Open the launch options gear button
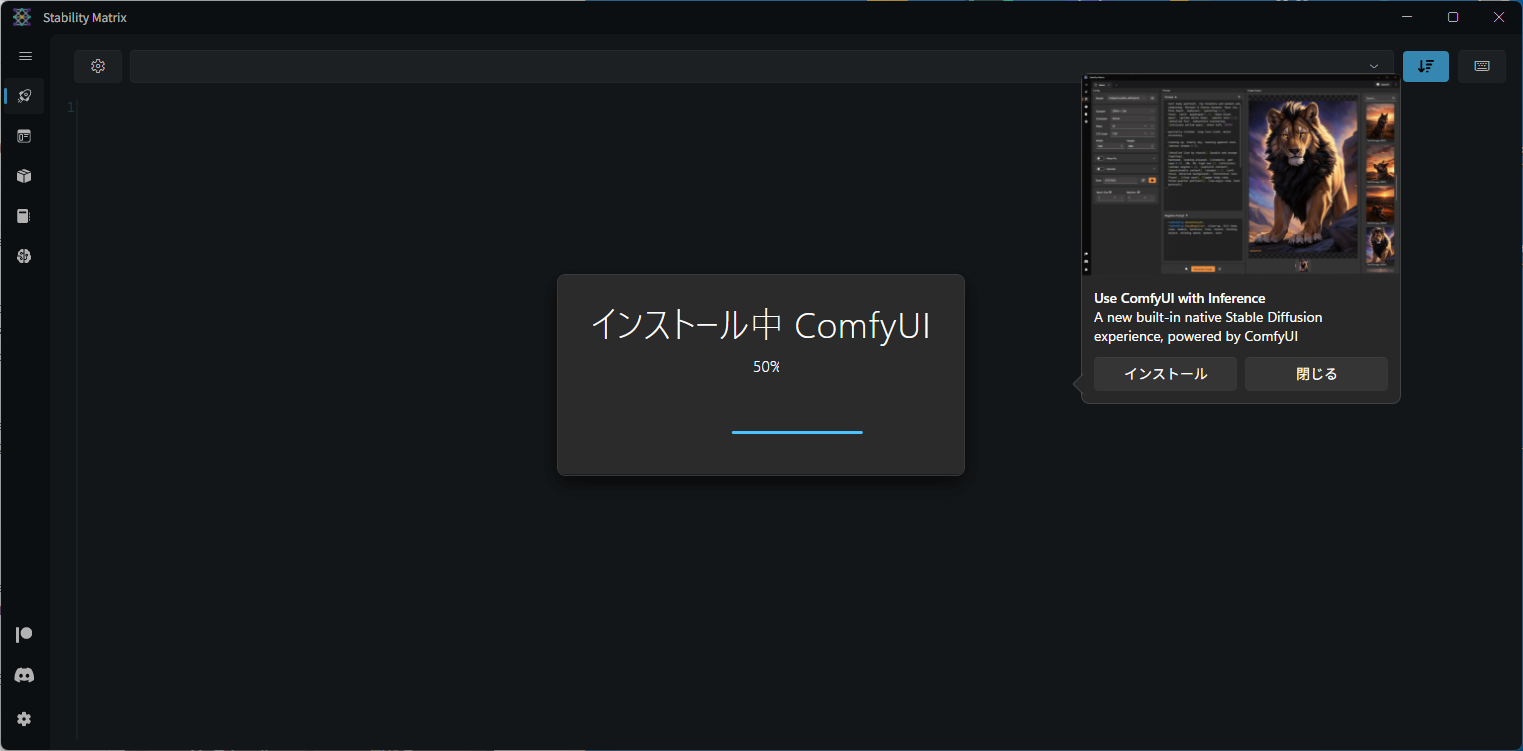Screen dimensions: 1523x751 click(97, 66)
